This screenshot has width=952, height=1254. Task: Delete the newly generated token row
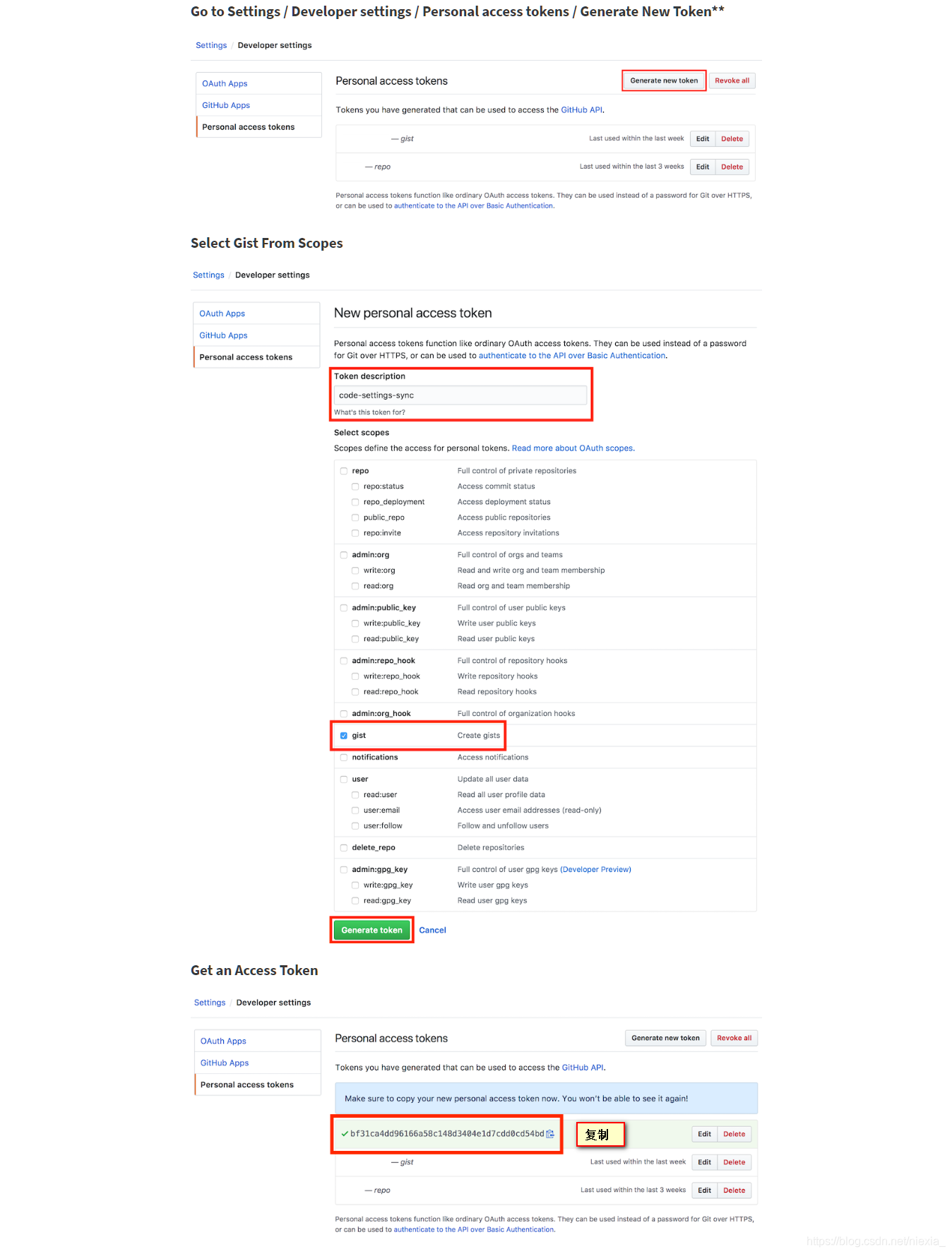point(734,1134)
